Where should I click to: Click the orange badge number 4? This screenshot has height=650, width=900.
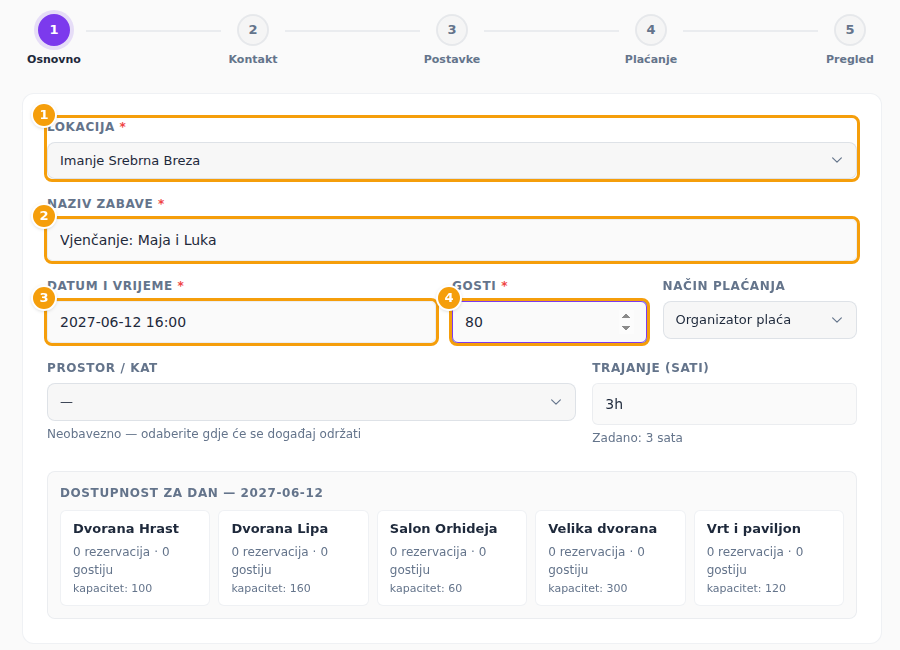pos(449,298)
